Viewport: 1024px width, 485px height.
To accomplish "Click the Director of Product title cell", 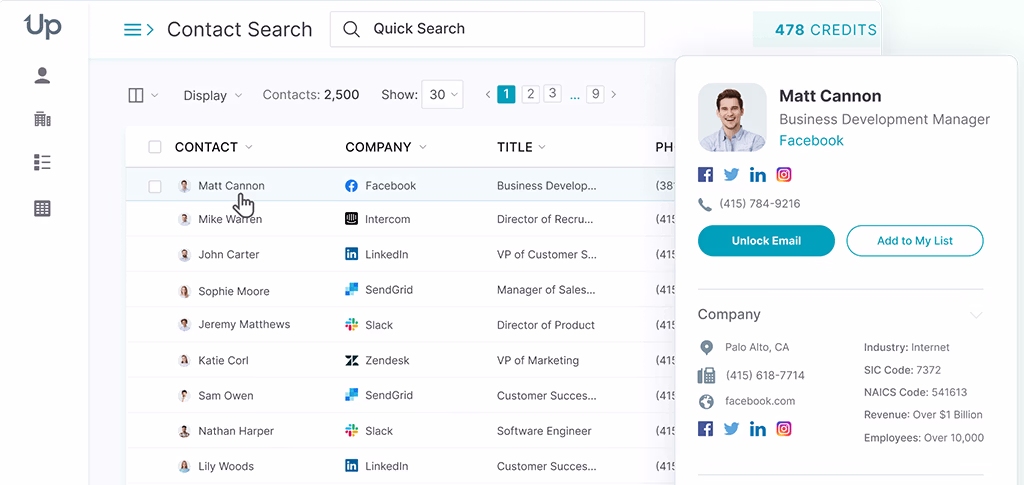I will 546,324.
